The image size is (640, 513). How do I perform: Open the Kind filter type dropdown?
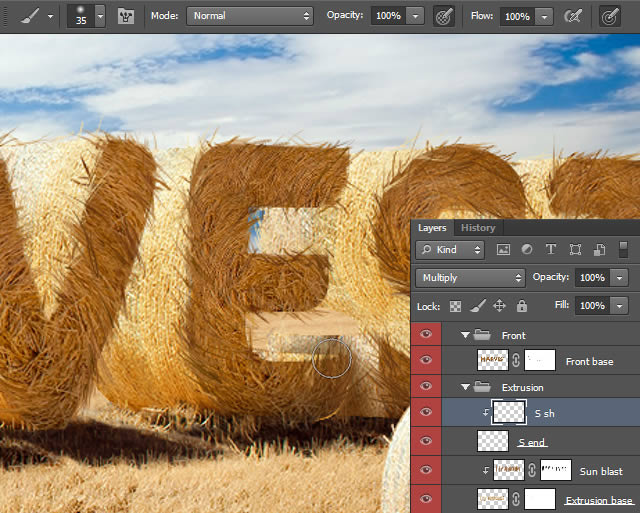click(x=450, y=249)
